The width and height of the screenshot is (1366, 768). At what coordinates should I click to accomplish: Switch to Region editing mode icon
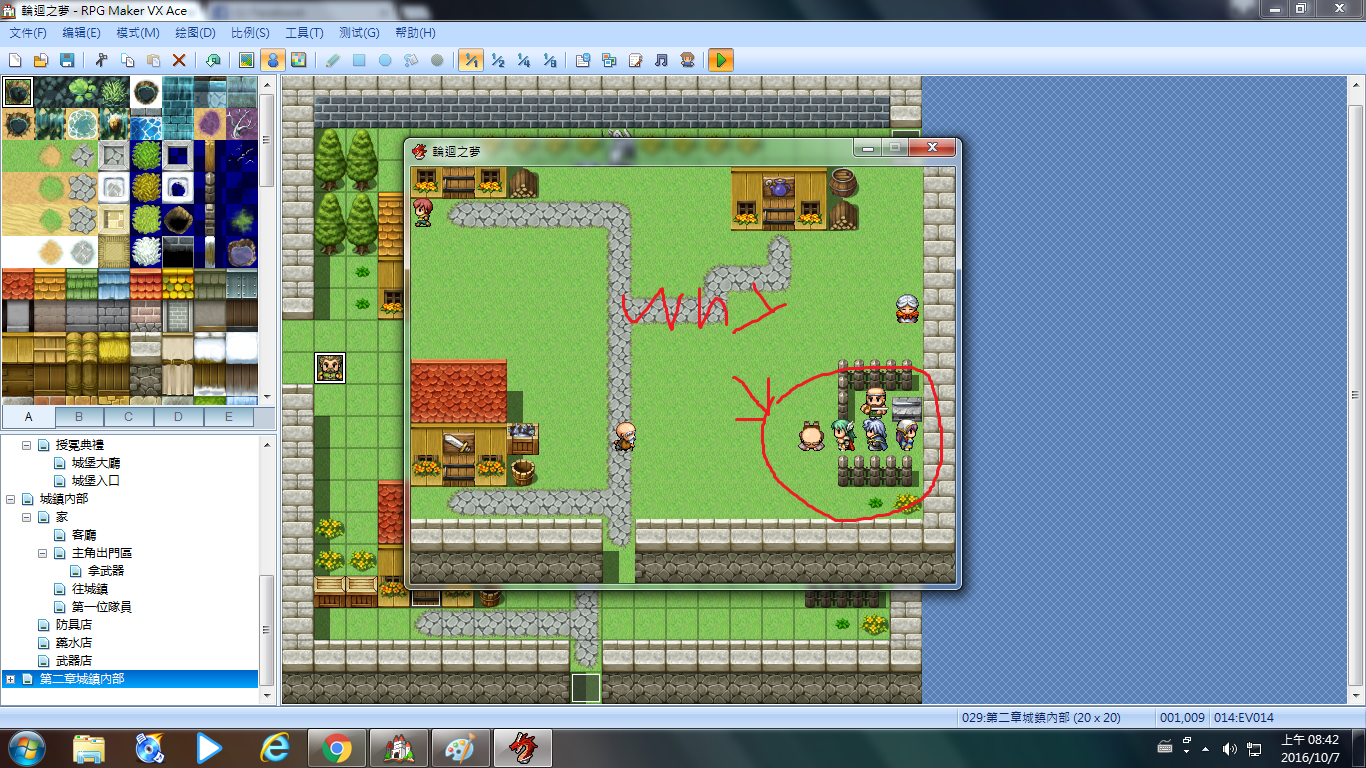[x=298, y=60]
